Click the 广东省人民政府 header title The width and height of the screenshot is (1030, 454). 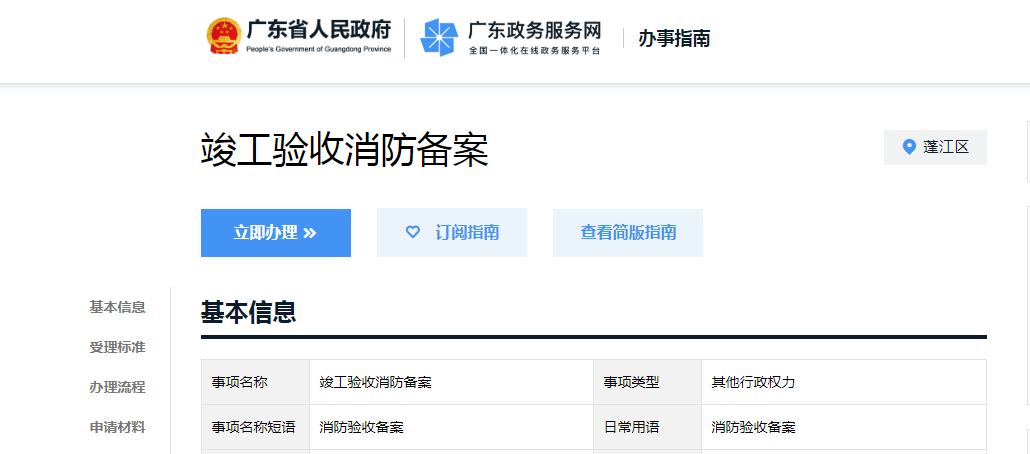[319, 30]
